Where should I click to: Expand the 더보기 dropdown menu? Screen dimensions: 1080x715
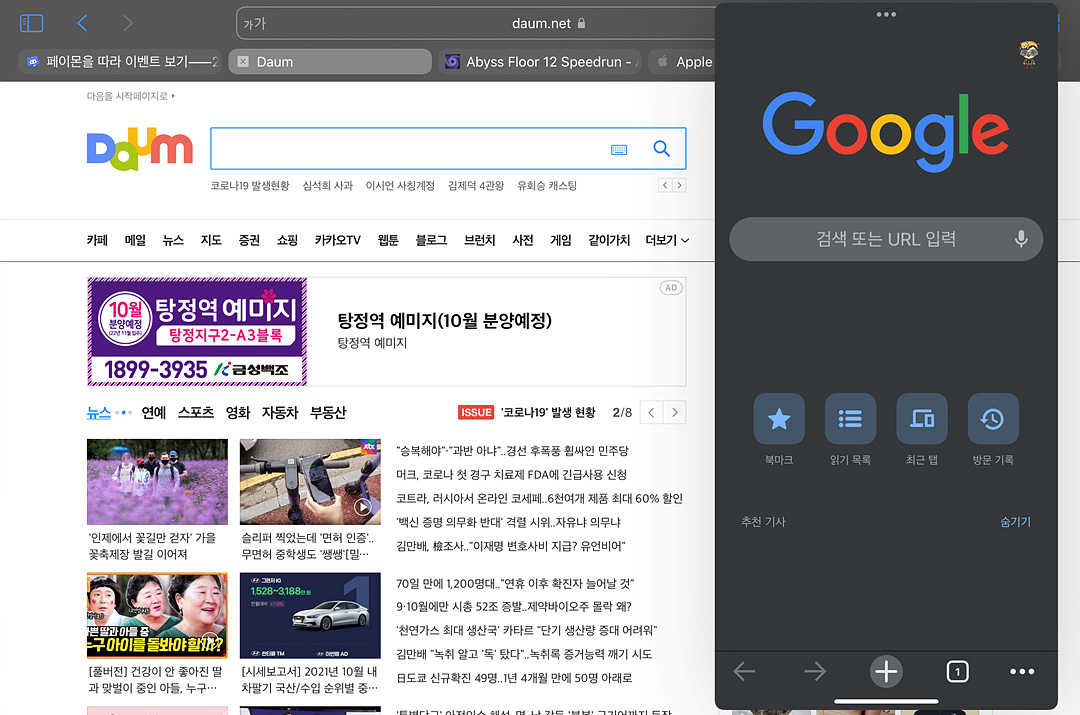click(667, 240)
